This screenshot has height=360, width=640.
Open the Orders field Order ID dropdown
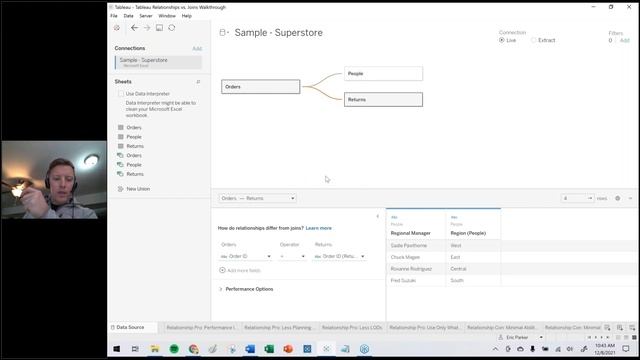[245, 256]
